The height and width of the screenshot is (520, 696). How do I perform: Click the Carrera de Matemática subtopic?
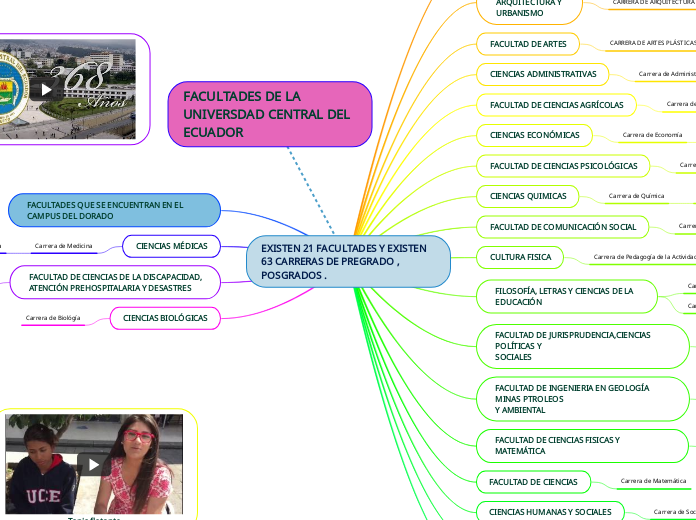coord(653,481)
